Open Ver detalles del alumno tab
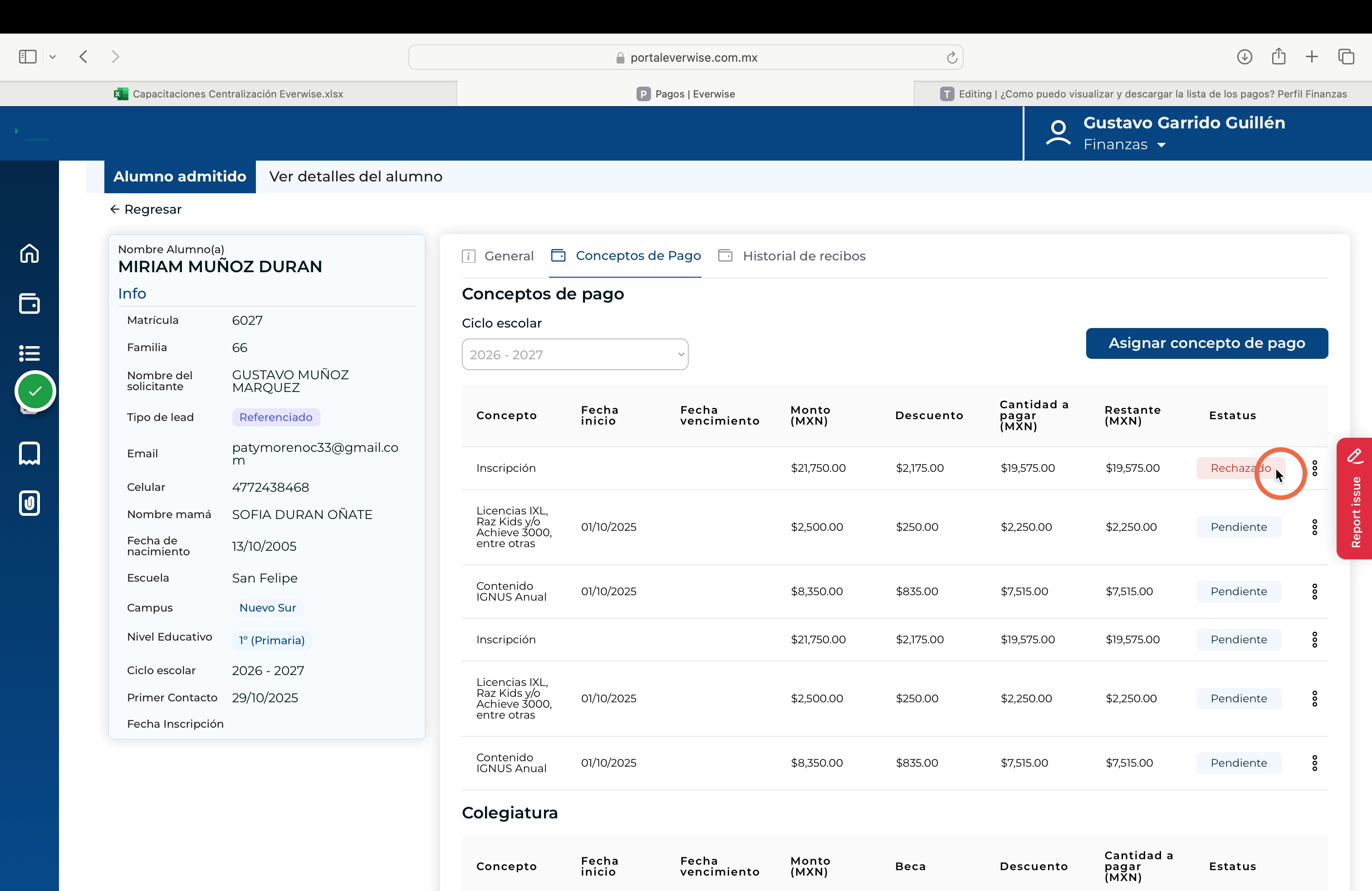The height and width of the screenshot is (891, 1372). coord(356,176)
